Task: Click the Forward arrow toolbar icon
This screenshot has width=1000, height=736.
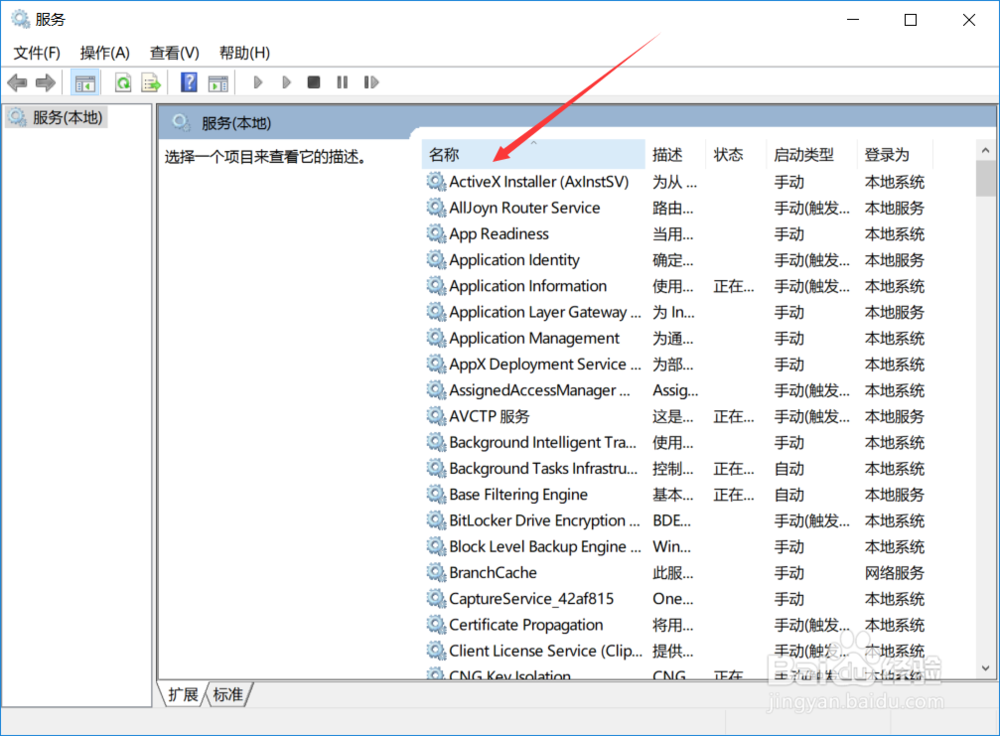Action: point(45,82)
